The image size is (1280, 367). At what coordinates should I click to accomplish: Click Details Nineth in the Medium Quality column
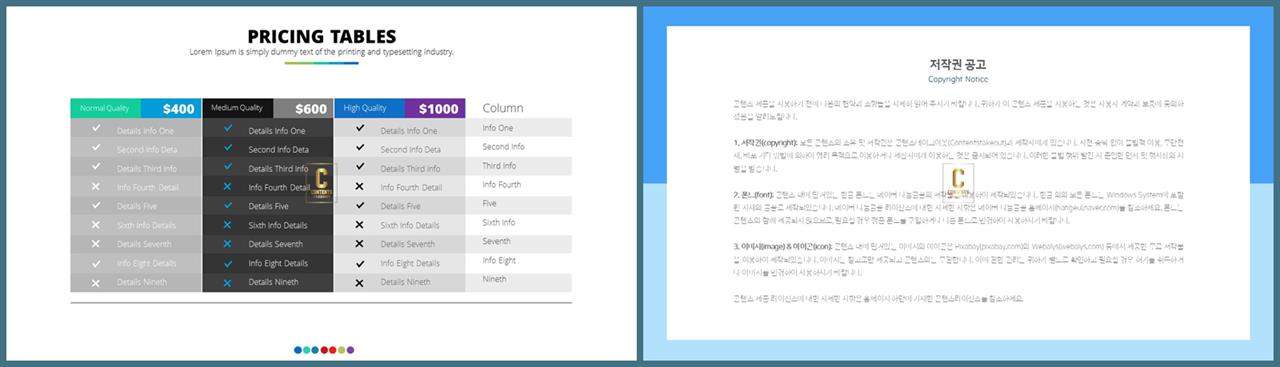273,283
